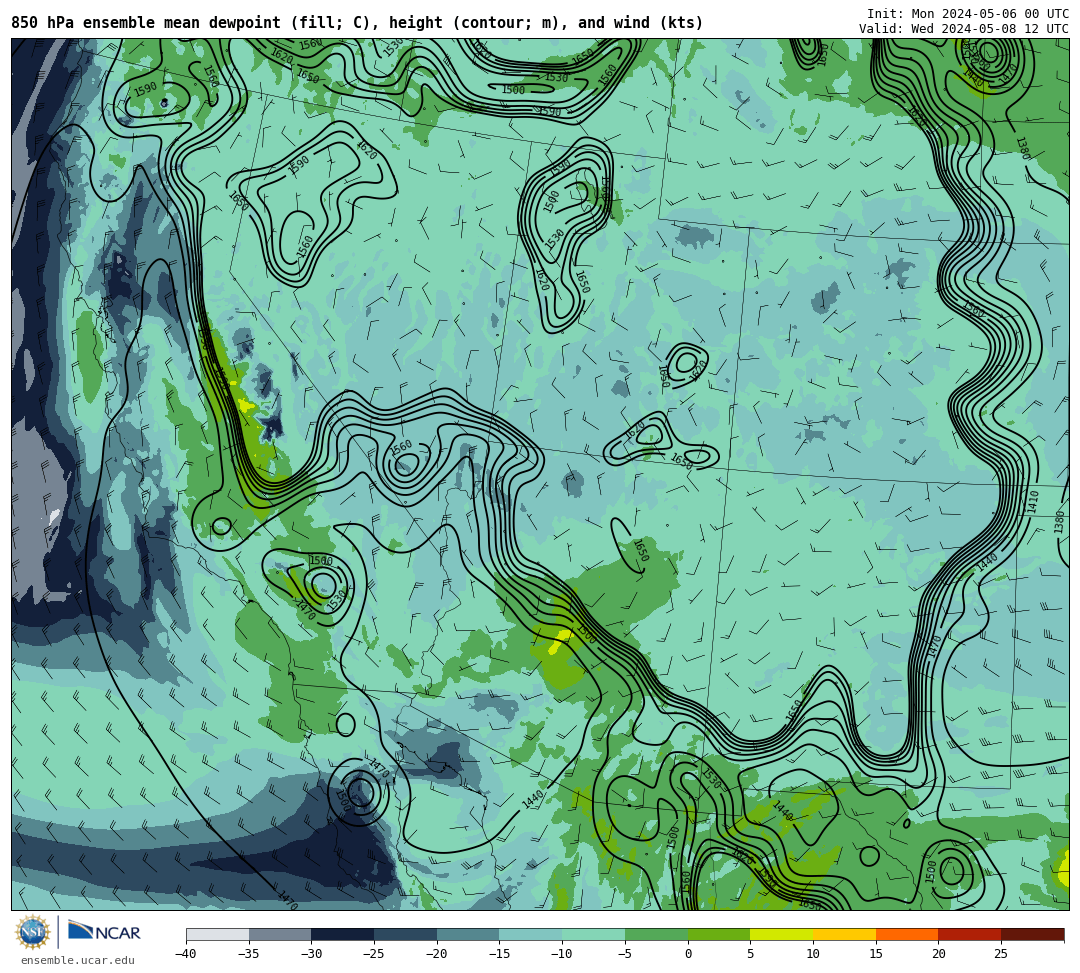This screenshot has width=1080, height=973.
Task: Click the 'Init: Mon 2024-05-06 00 UTC' text
Action: (x=968, y=14)
